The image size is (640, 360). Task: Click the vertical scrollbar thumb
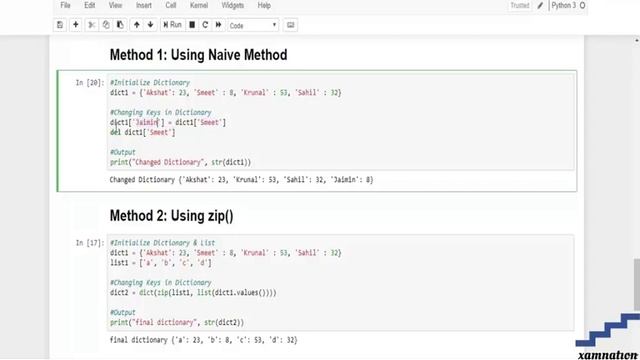pyautogui.click(x=636, y=284)
